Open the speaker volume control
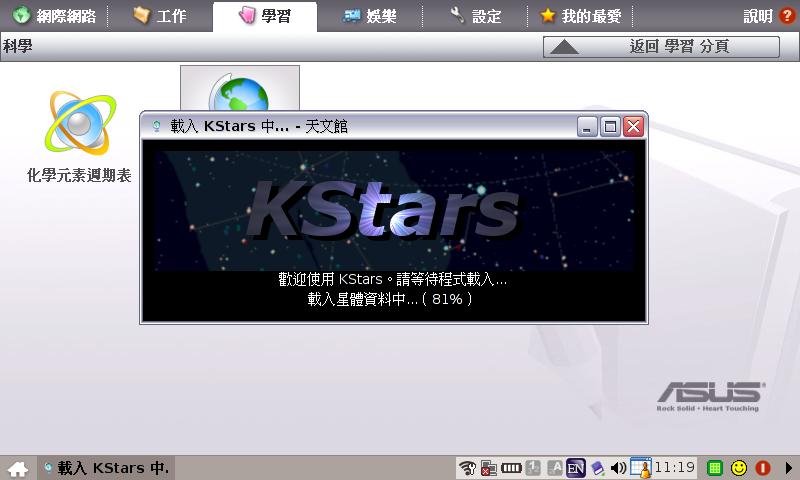Image resolution: width=800 pixels, height=480 pixels. [x=618, y=468]
